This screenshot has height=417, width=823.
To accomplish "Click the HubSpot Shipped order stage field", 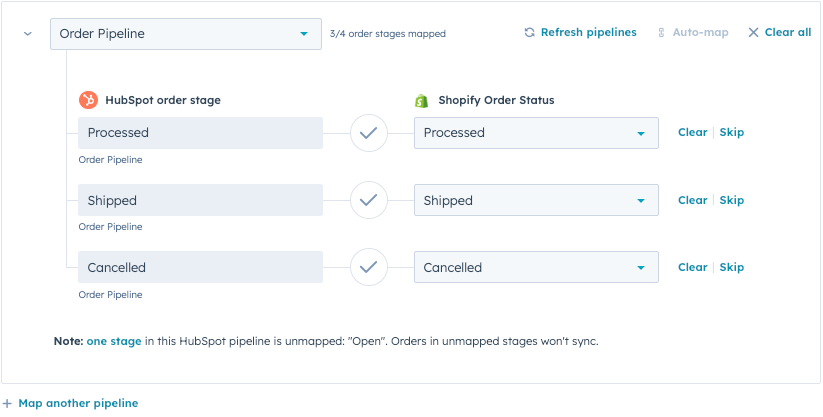I will (200, 200).
